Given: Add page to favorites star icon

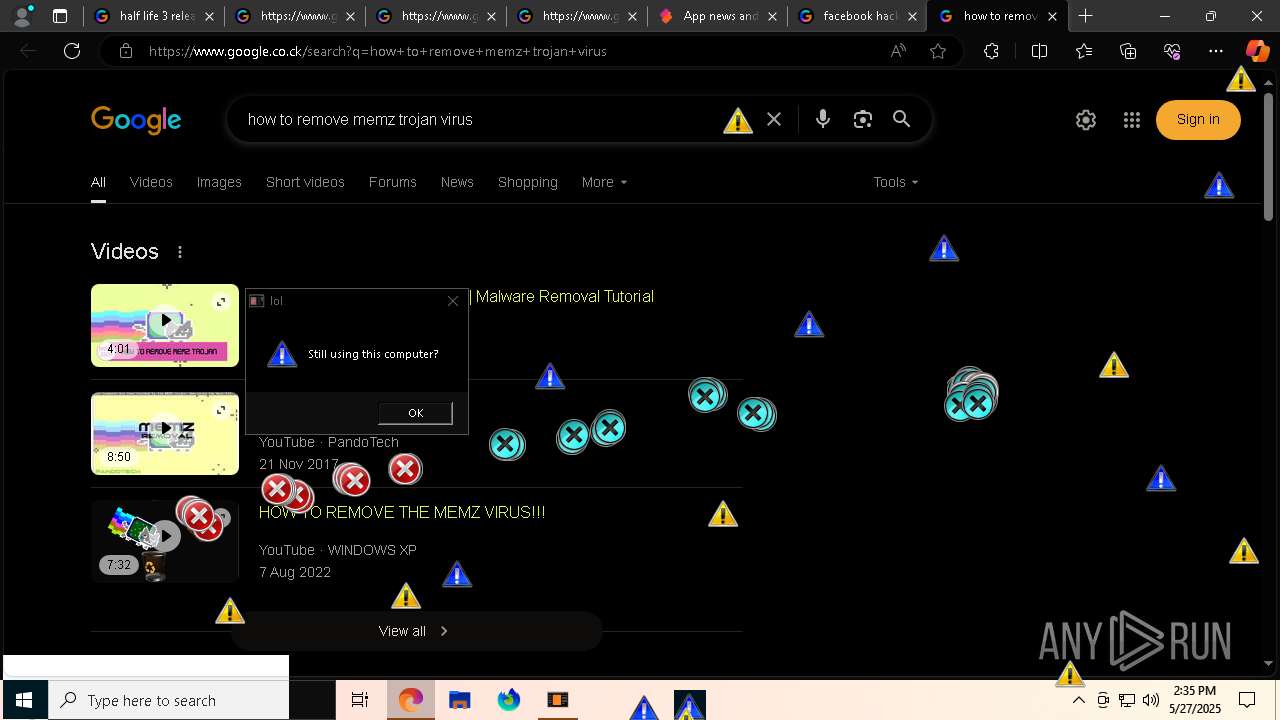Looking at the screenshot, I should coord(938,51).
